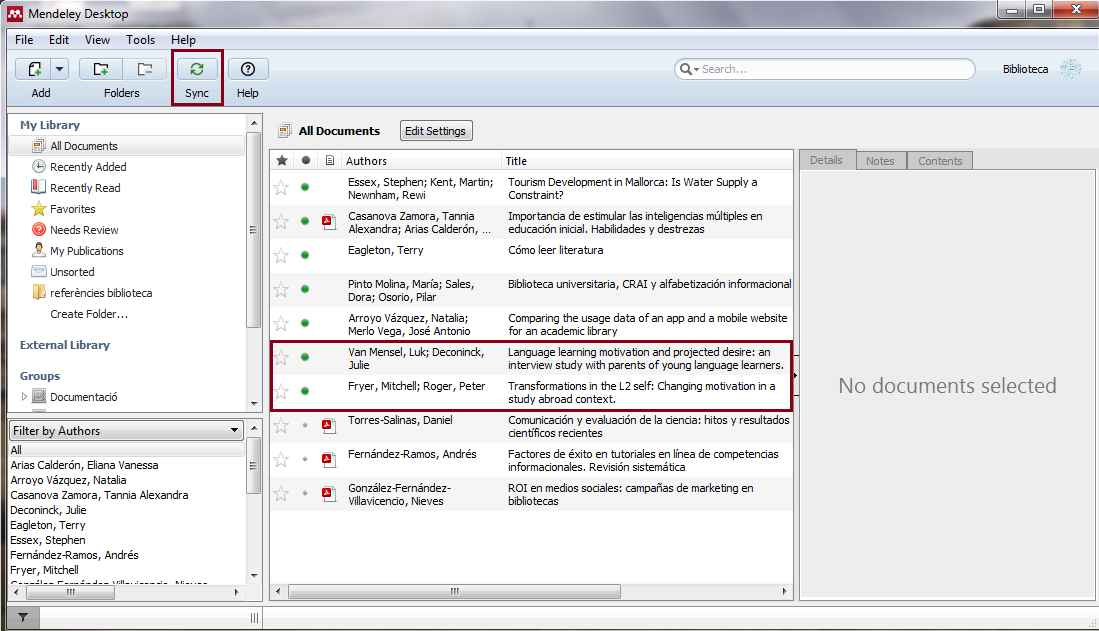Star the Torres-Salinas document
Screen dimensions: 1099x631
(x=281, y=425)
